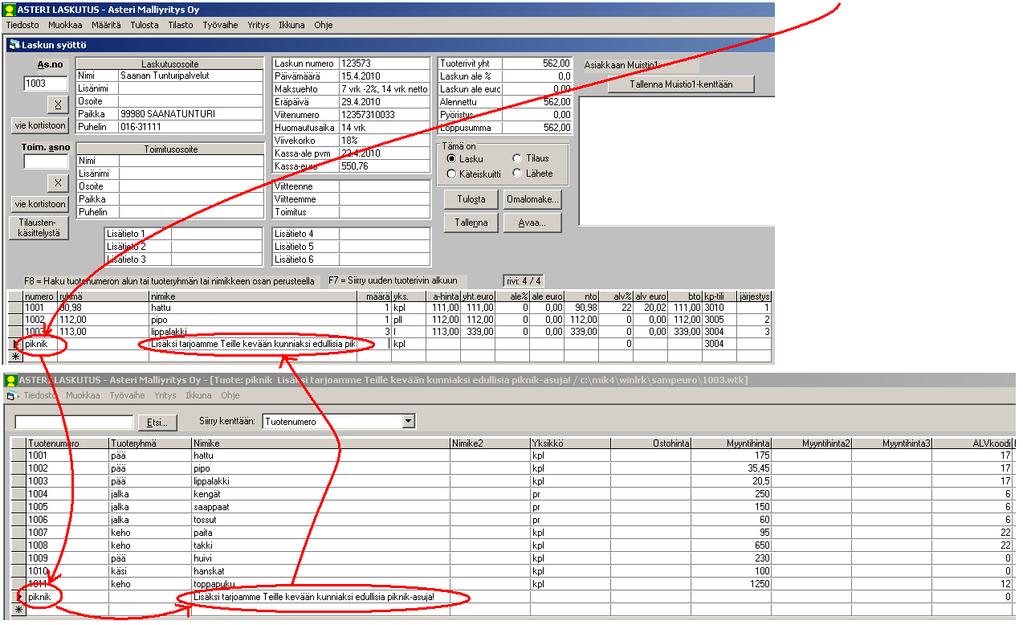Image resolution: width=1023 pixels, height=625 pixels.
Task: Open the Tulosta menu
Action: click(144, 25)
